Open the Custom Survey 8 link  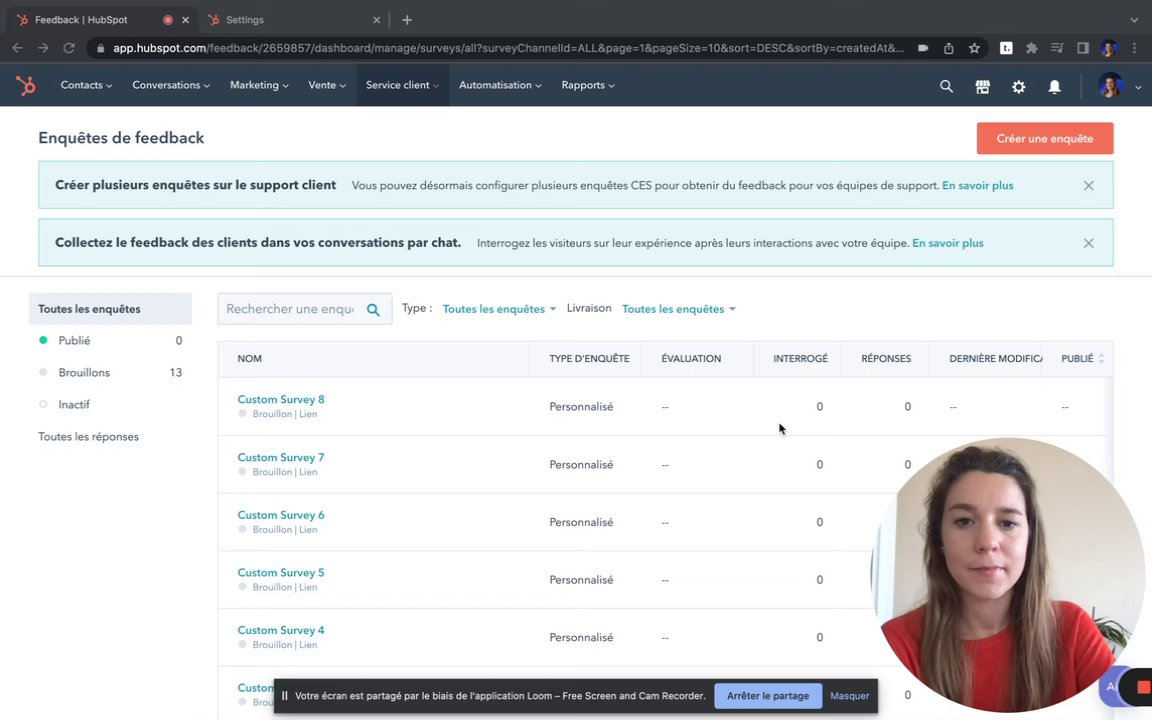pyautogui.click(x=281, y=400)
